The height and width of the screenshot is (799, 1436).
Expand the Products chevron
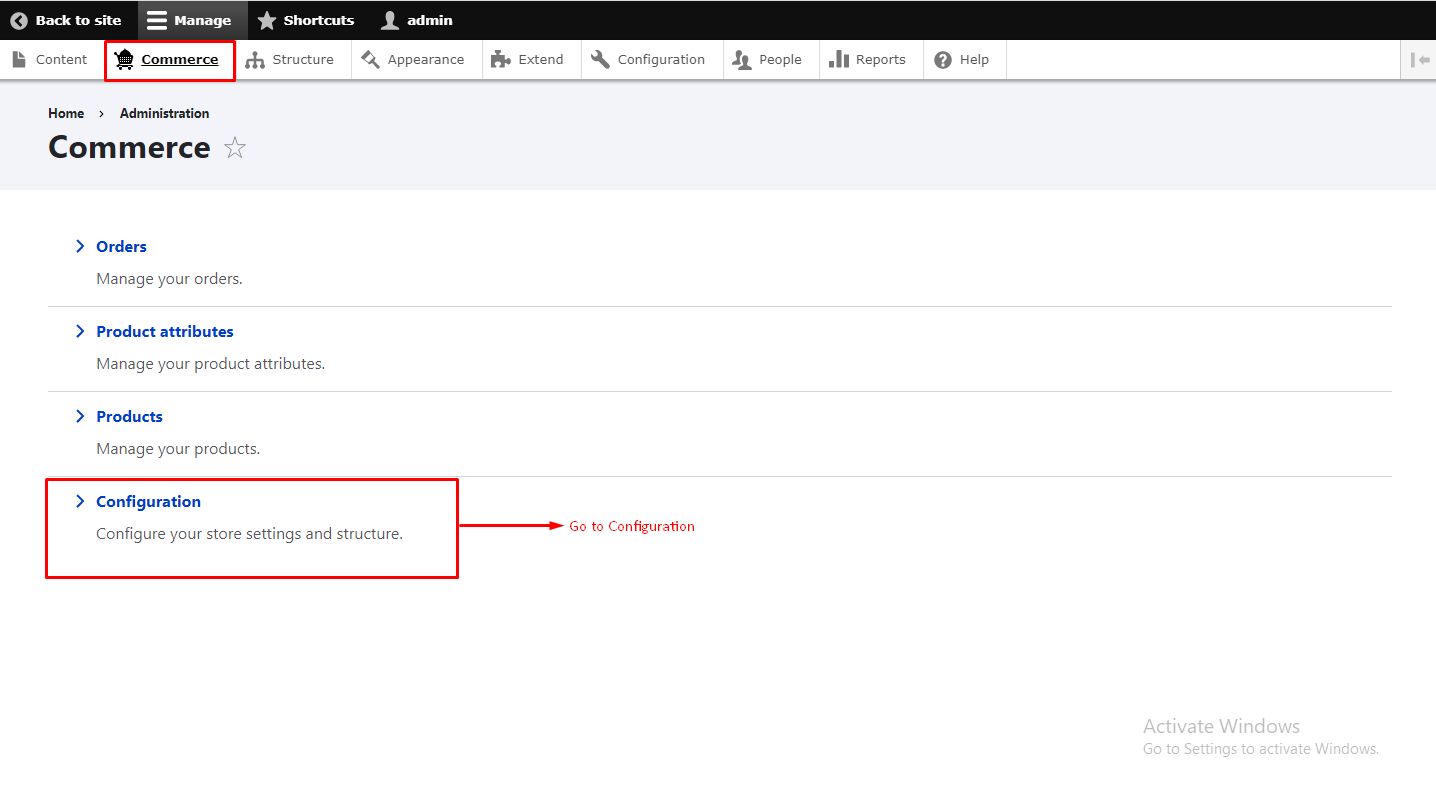pos(80,417)
